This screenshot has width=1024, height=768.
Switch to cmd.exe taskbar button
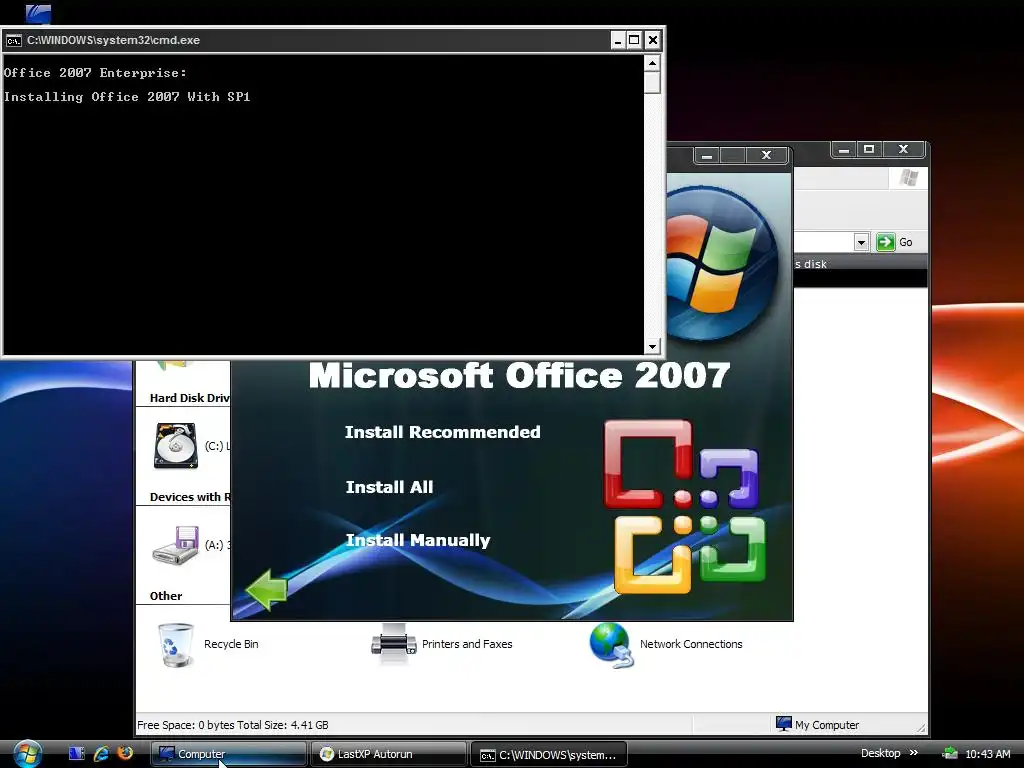point(549,754)
